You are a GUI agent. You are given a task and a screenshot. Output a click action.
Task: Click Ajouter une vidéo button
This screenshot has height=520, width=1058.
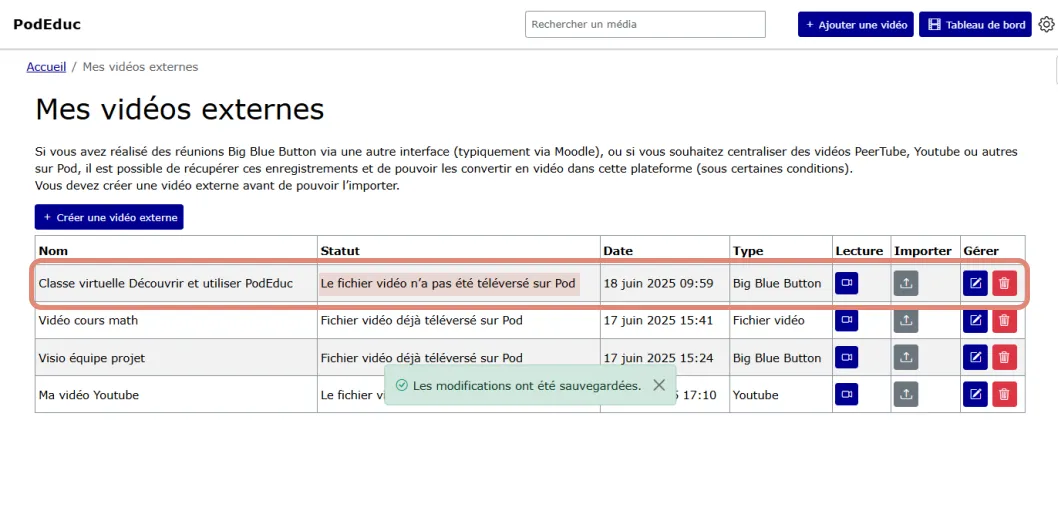pyautogui.click(x=856, y=25)
